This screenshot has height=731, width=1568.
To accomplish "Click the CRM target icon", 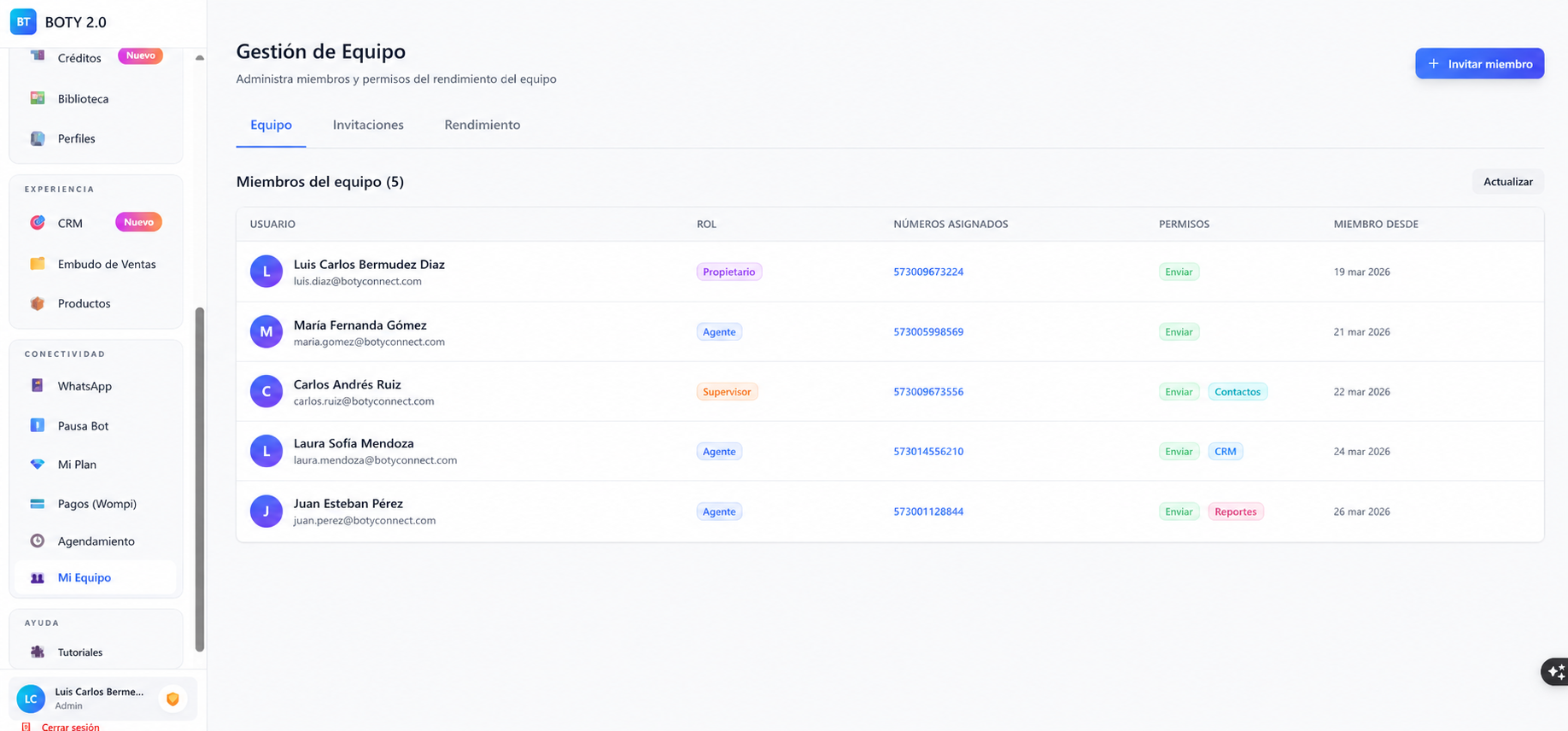I will coord(38,223).
